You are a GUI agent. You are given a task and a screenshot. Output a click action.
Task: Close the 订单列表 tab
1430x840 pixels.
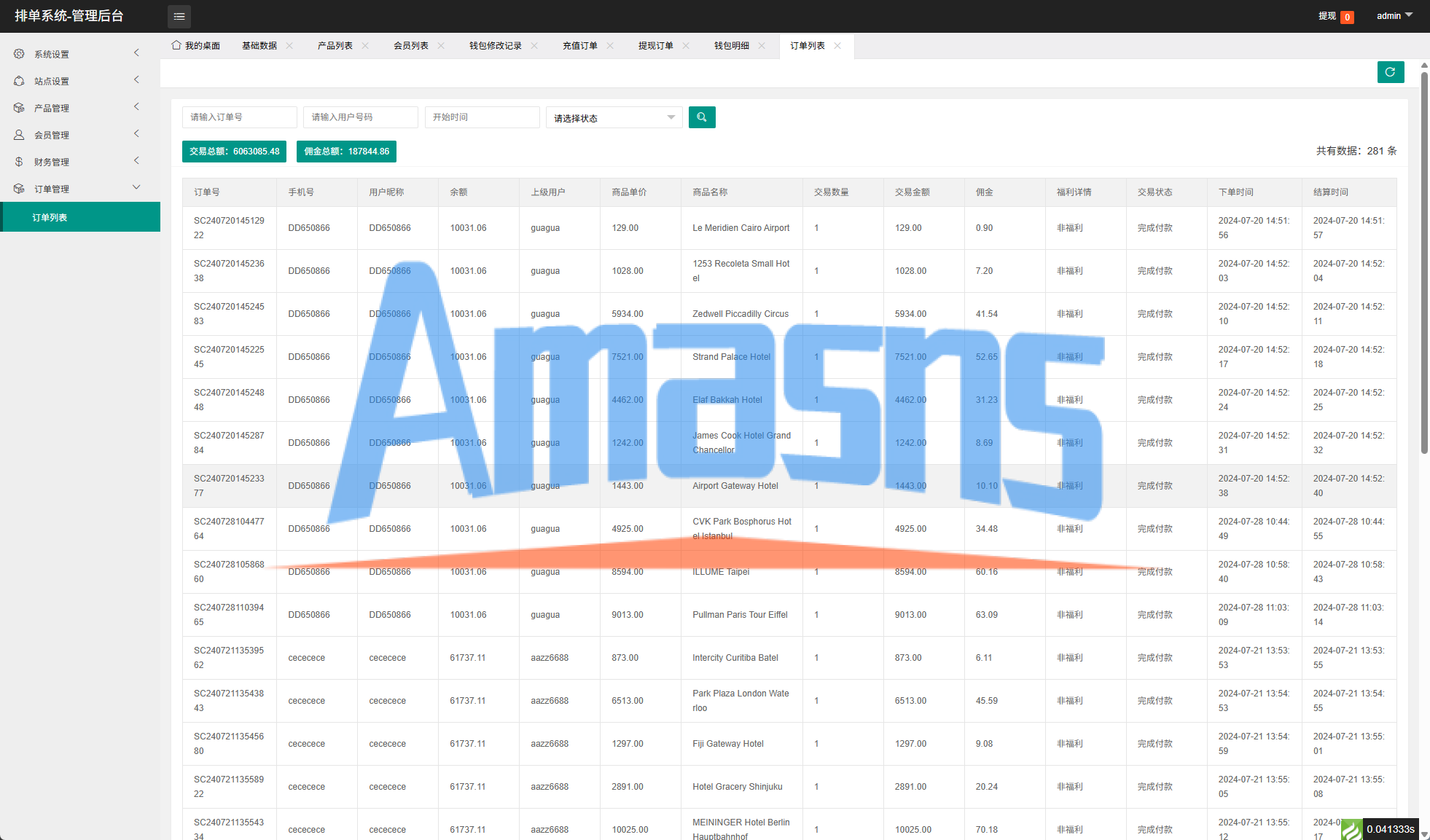[837, 45]
